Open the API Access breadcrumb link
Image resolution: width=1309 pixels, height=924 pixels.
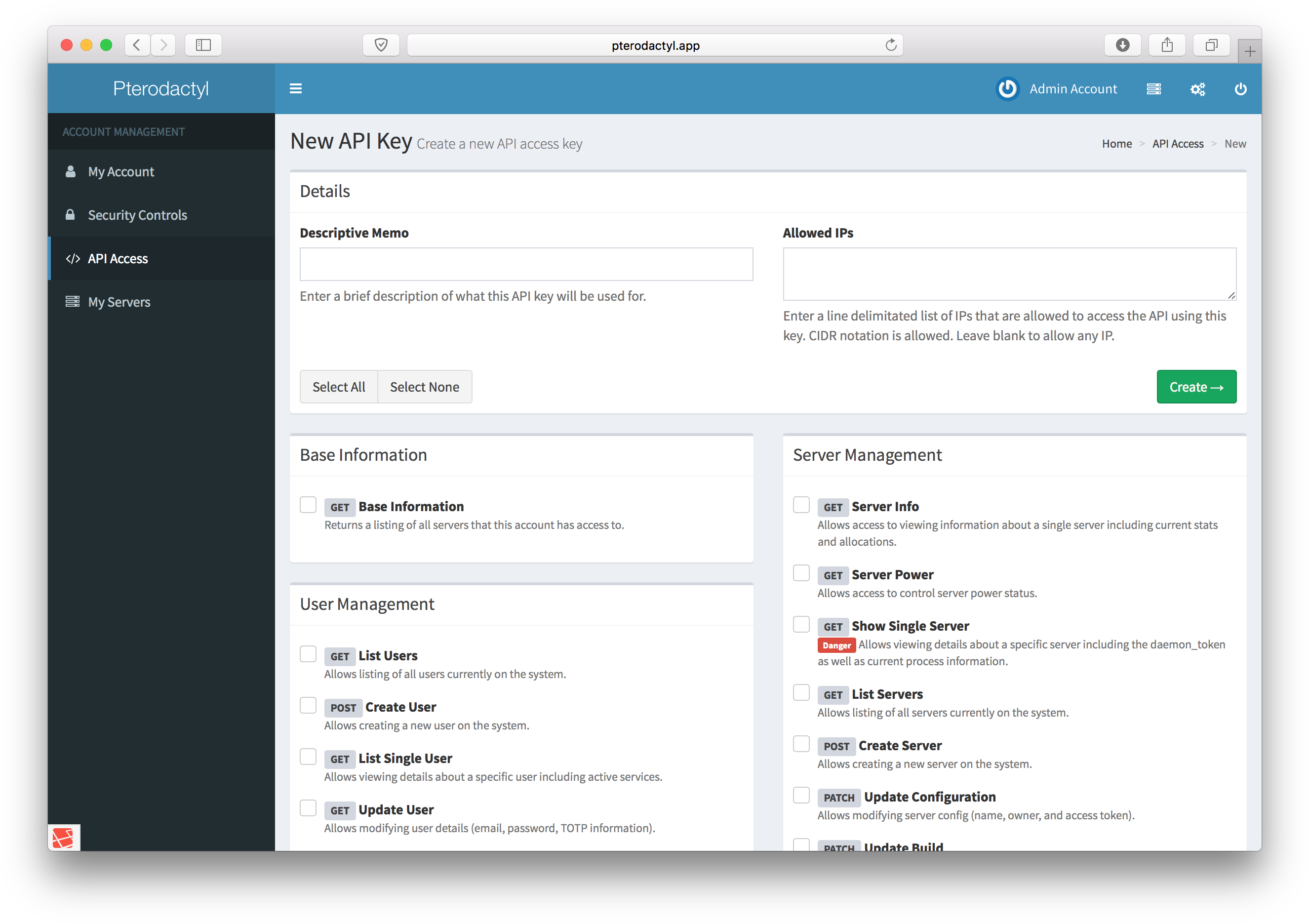tap(1178, 144)
